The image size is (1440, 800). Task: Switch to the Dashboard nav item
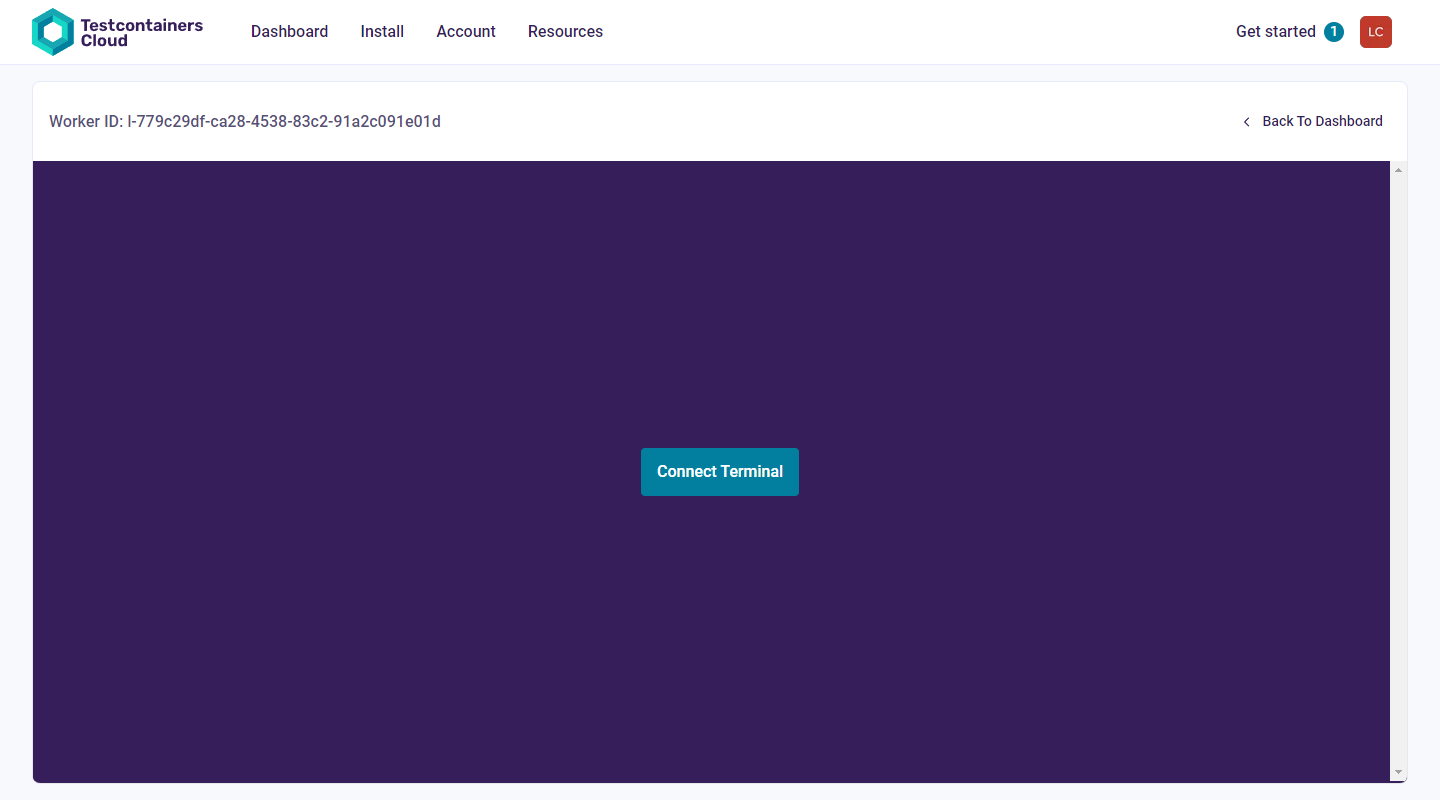pos(289,31)
